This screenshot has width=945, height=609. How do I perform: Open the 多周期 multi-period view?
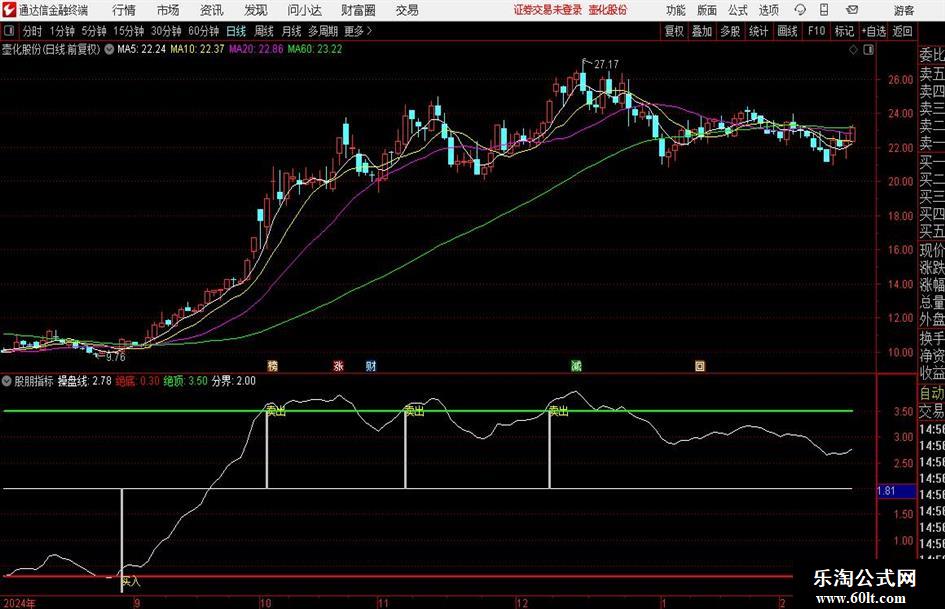click(323, 31)
